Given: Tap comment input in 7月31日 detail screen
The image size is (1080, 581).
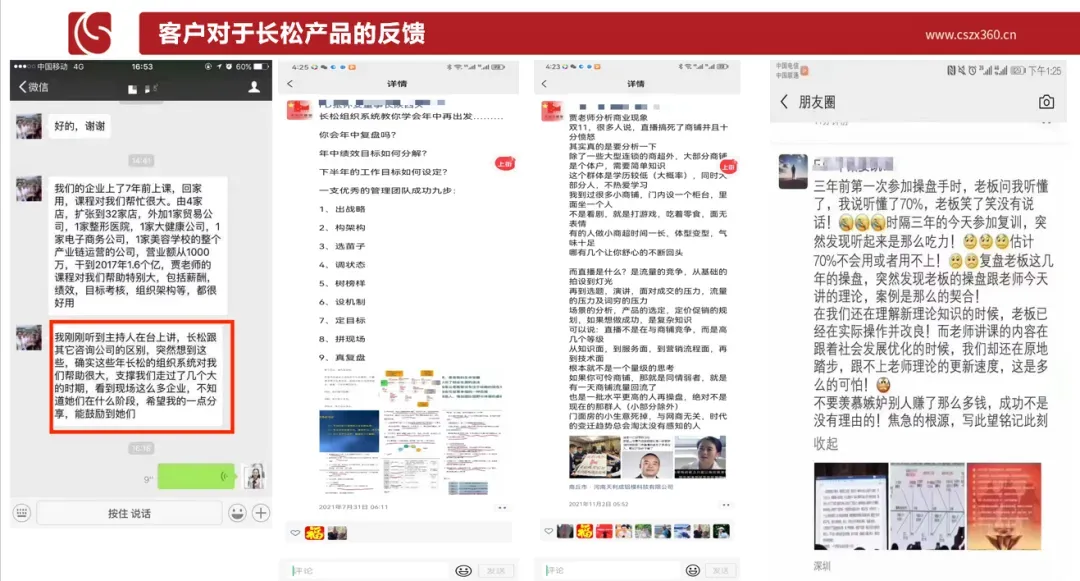Looking at the screenshot, I should (368, 571).
